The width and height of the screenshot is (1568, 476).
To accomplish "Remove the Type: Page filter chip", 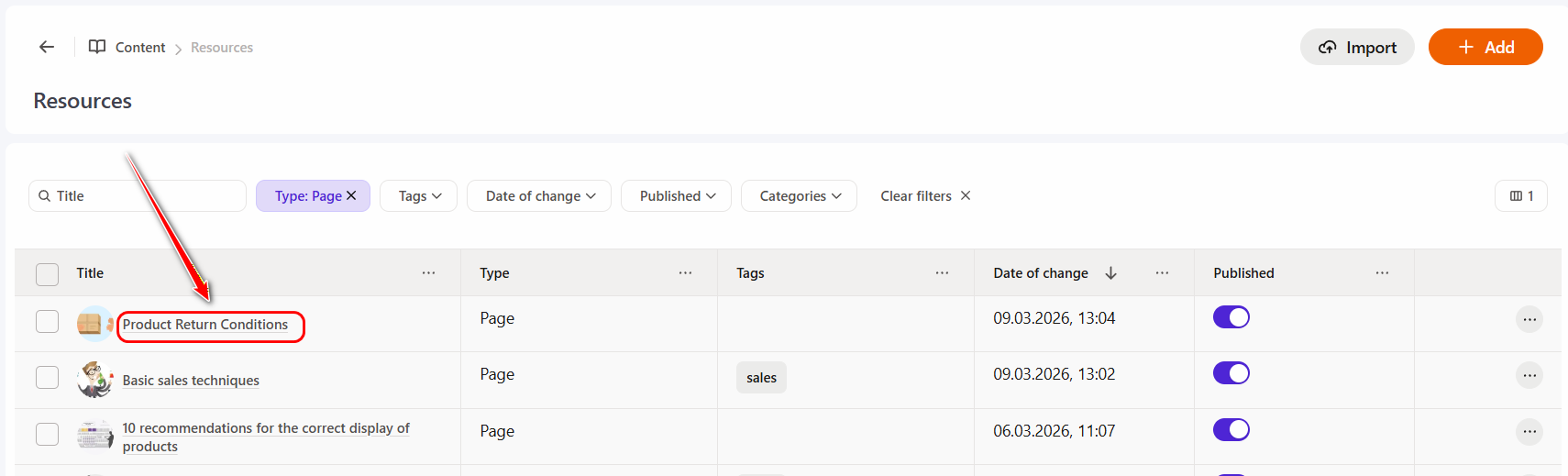I will 351,195.
